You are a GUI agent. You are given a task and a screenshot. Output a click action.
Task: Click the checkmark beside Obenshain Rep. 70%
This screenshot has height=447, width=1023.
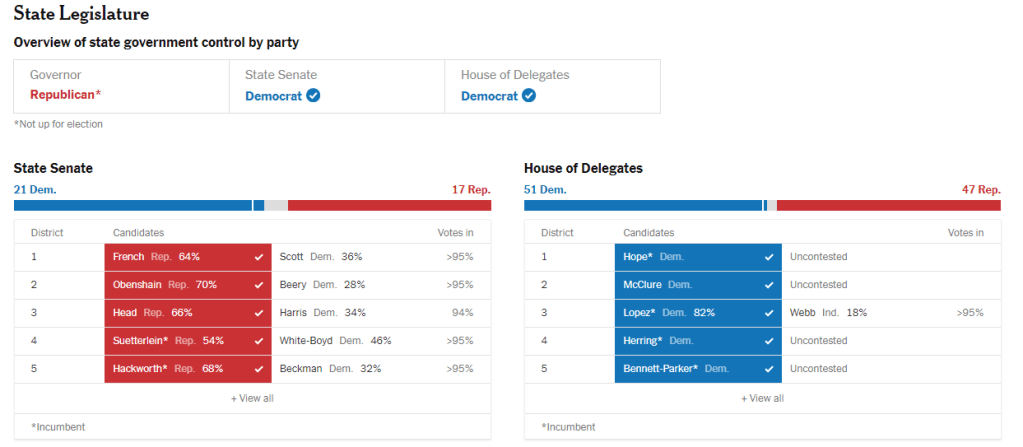point(259,285)
